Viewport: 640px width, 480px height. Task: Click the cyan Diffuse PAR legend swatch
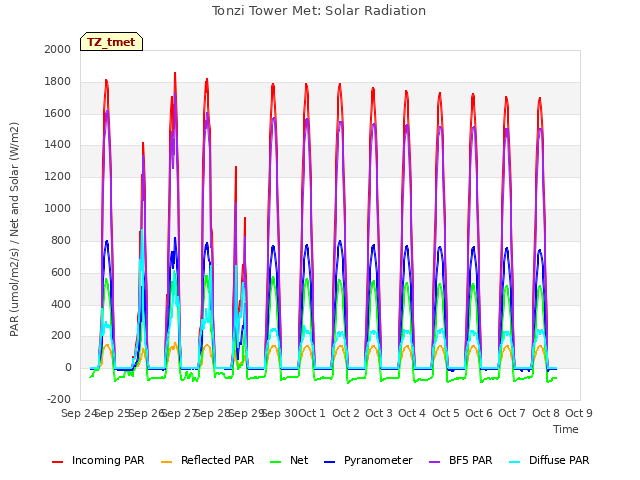click(x=515, y=462)
